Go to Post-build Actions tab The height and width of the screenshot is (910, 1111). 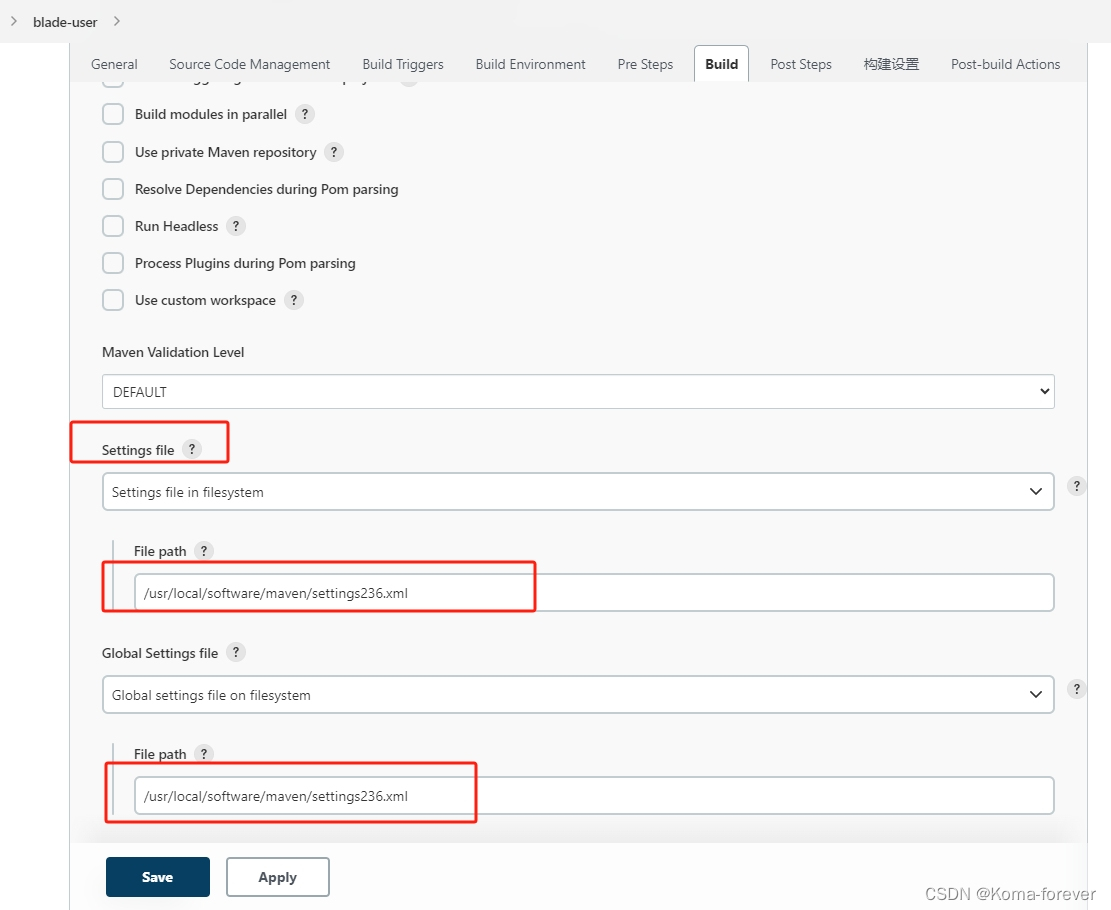coord(1005,64)
